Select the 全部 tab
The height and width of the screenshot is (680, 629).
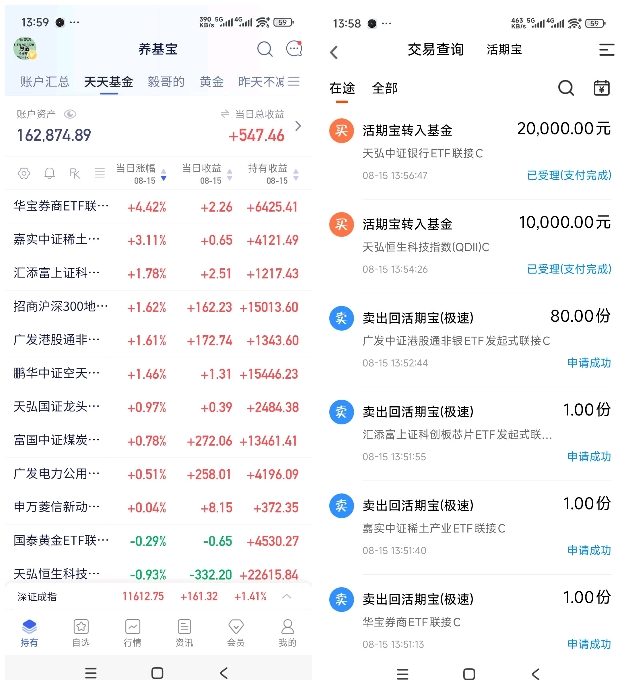385,88
